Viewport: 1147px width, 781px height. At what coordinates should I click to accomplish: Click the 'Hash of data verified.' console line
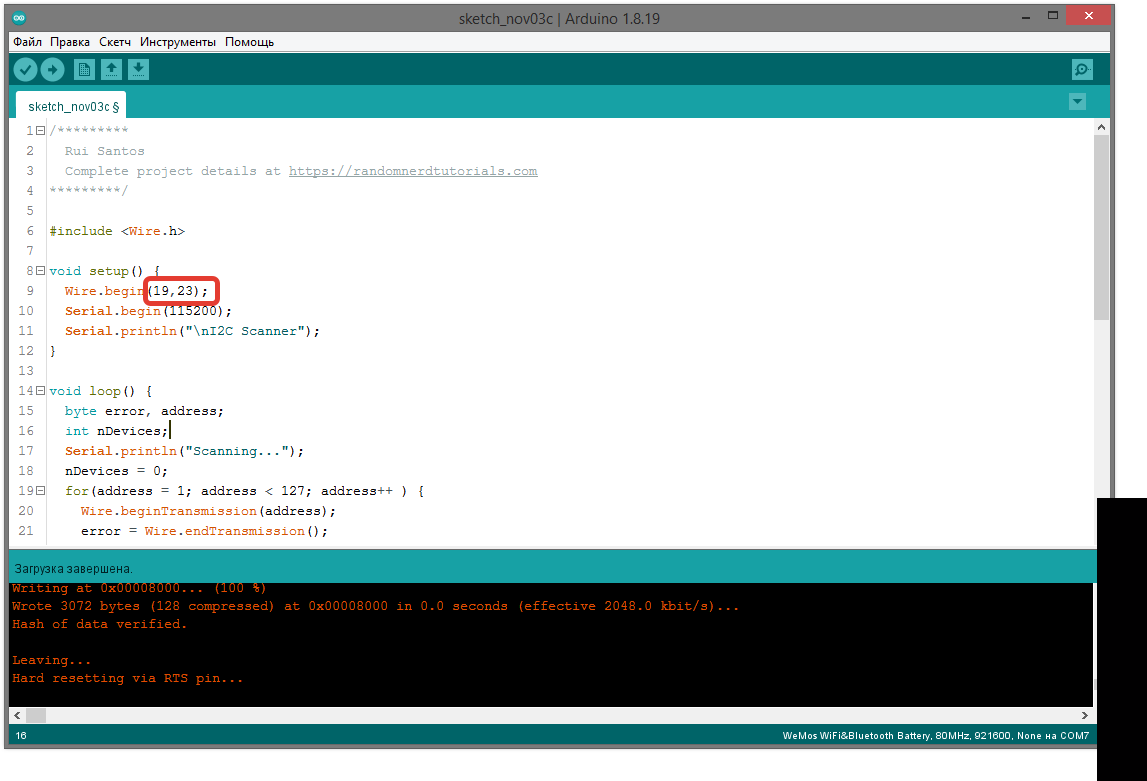point(99,624)
